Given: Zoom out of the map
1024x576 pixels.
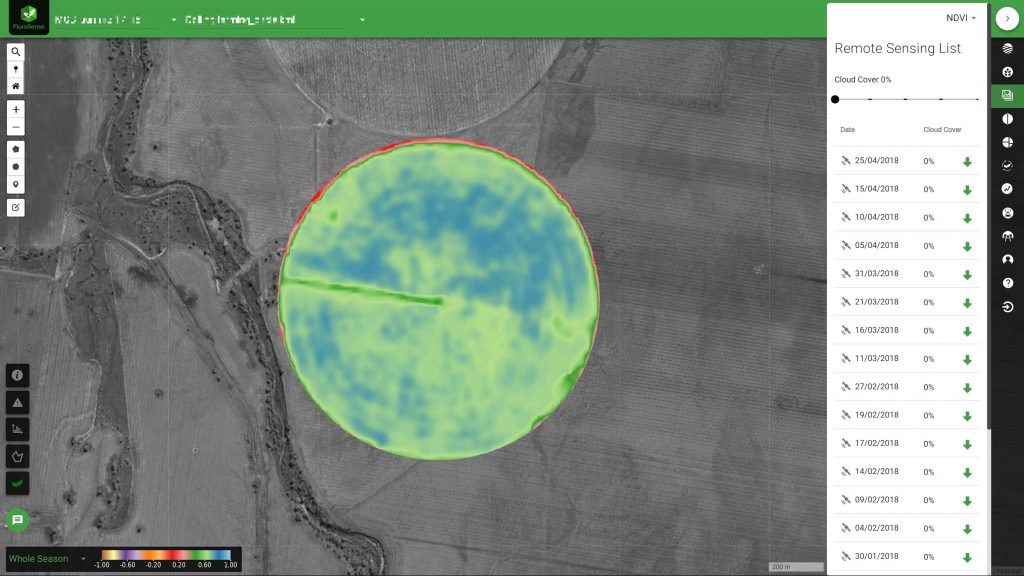Looking at the screenshot, I should [x=16, y=127].
